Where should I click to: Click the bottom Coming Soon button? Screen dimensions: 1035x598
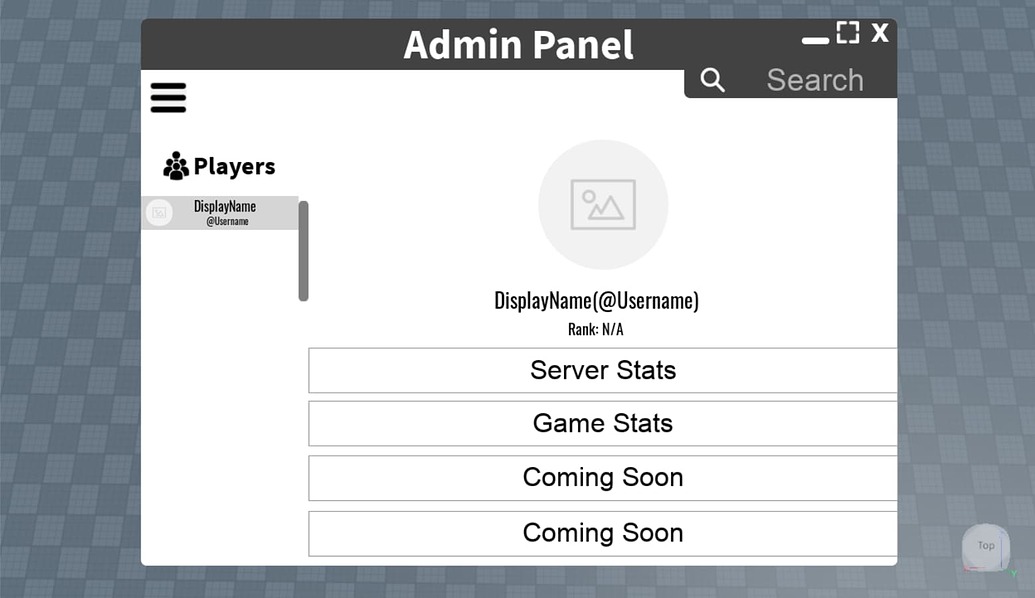tap(603, 532)
